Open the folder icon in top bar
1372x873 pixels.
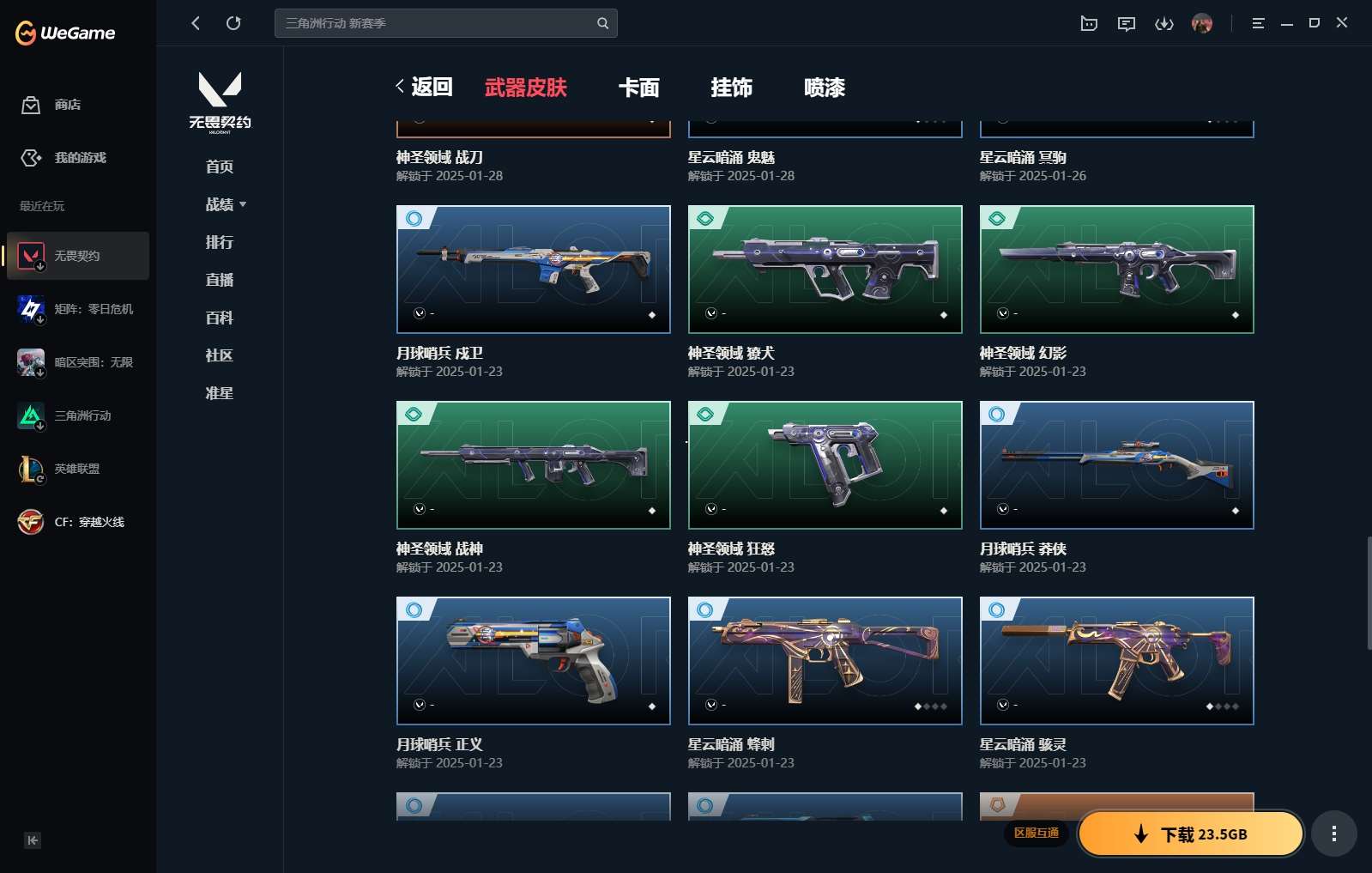click(1089, 23)
